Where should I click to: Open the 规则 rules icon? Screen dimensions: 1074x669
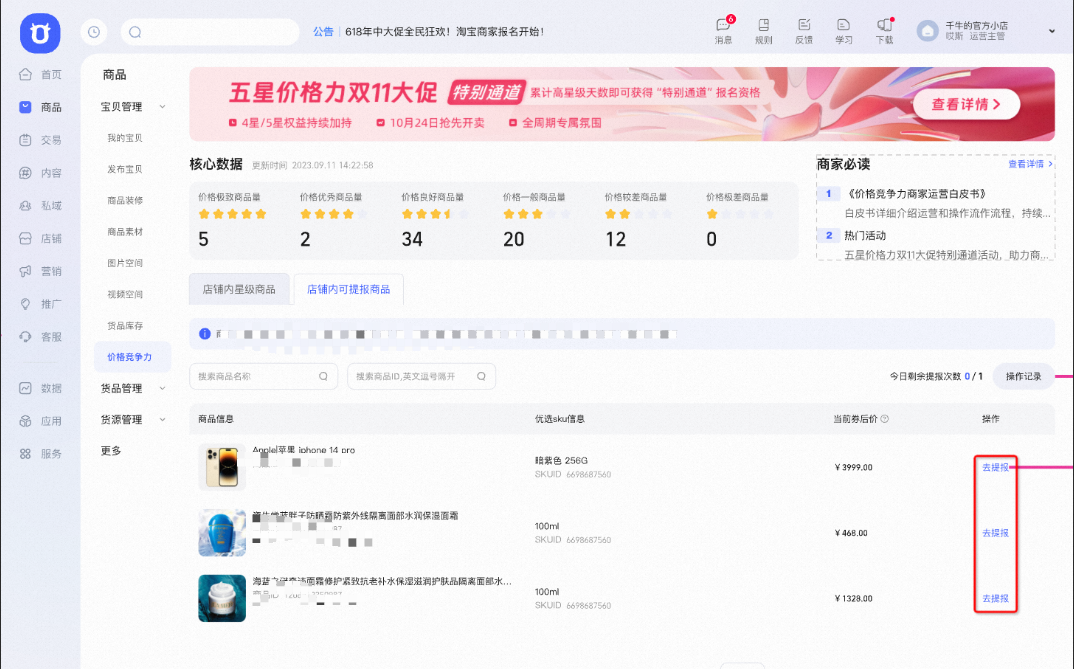764,31
